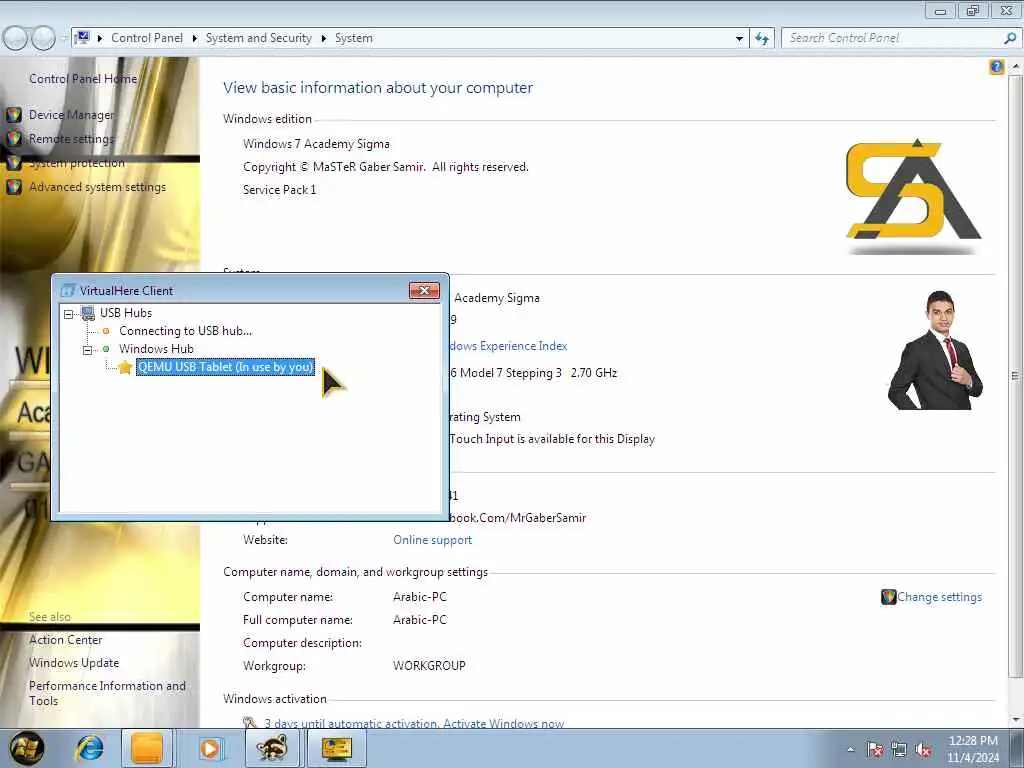This screenshot has height=768, width=1024.
Task: Select the 'WORKGROUP' workgroup value
Action: click(429, 666)
